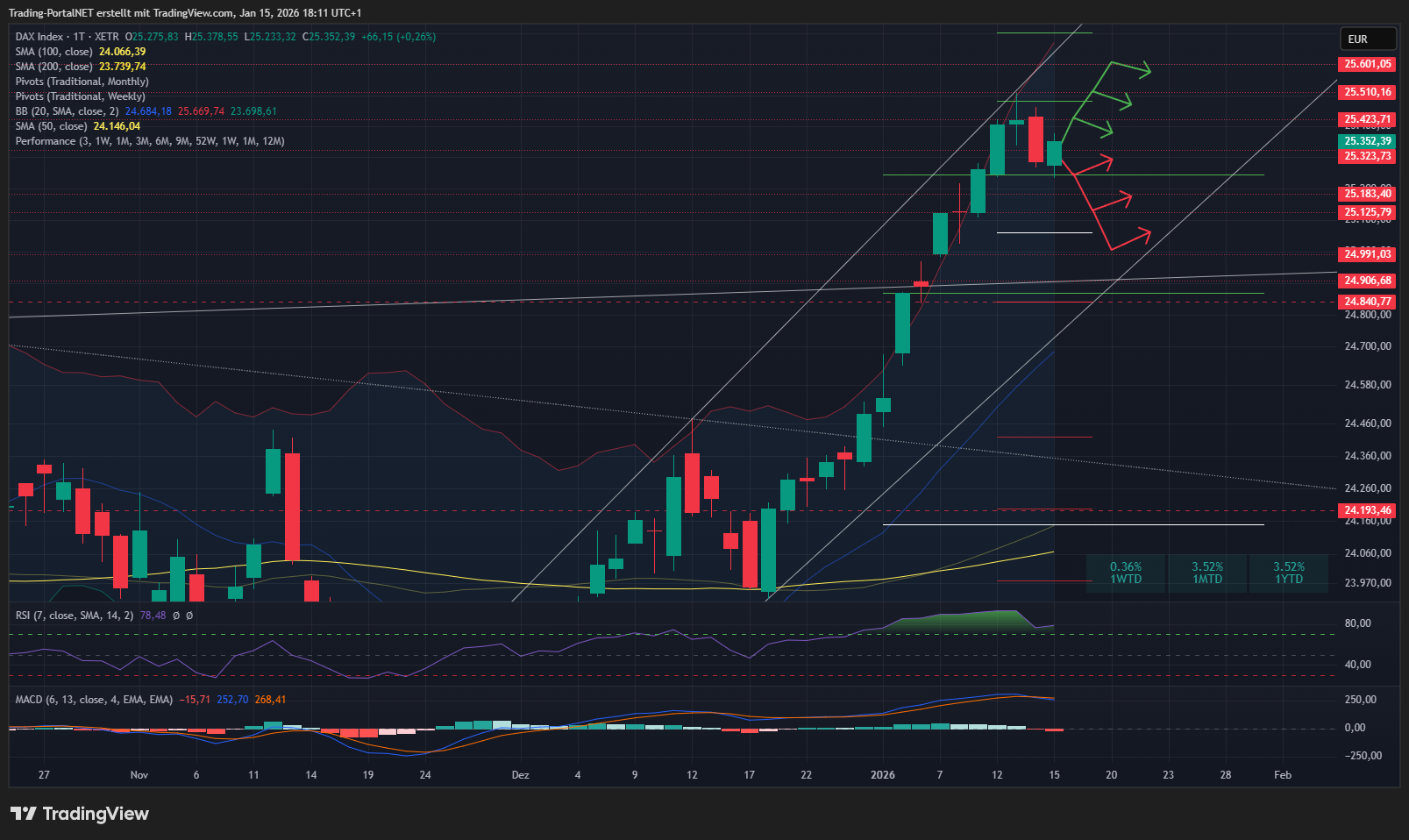Viewport: 1409px width, 840px height.
Task: Open the EUR currency selector
Action: 1367,39
